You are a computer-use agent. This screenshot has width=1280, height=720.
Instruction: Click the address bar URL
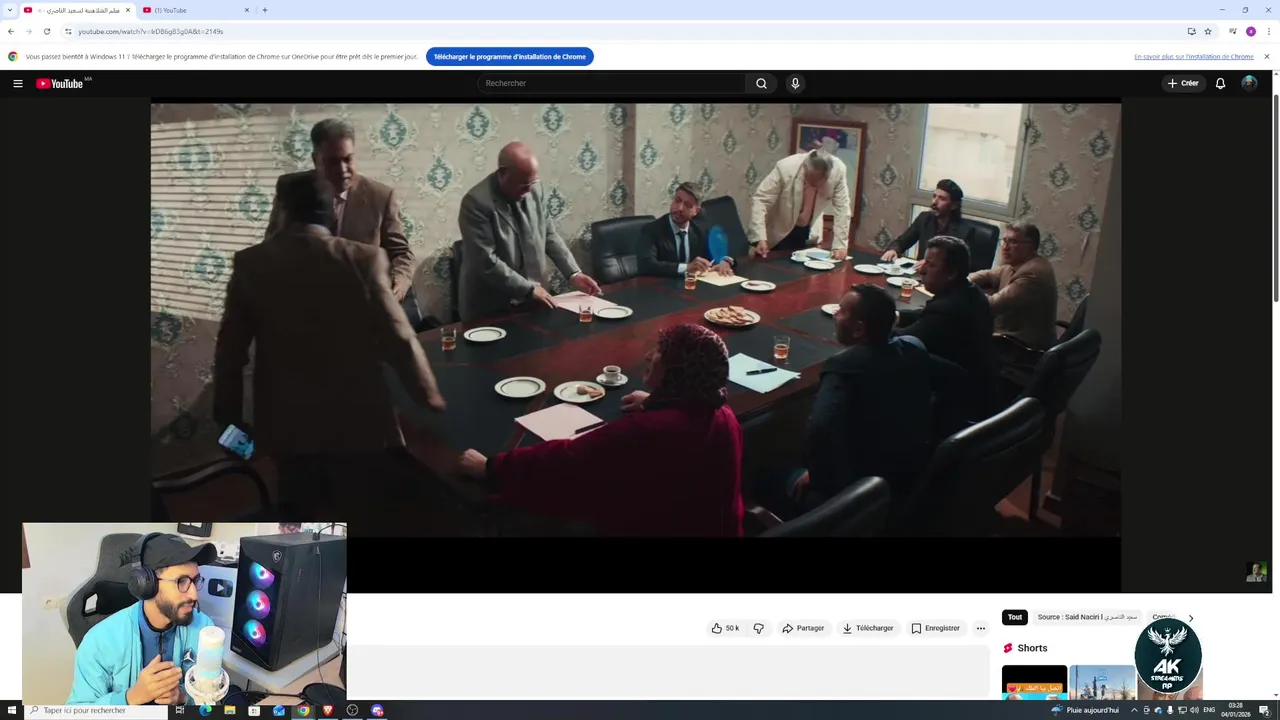click(x=150, y=31)
